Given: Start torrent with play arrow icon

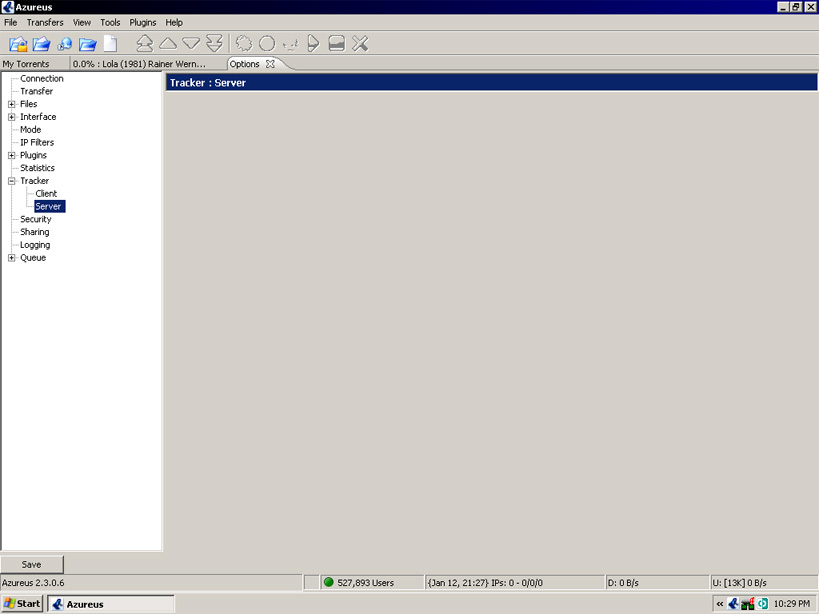Looking at the screenshot, I should (313, 43).
